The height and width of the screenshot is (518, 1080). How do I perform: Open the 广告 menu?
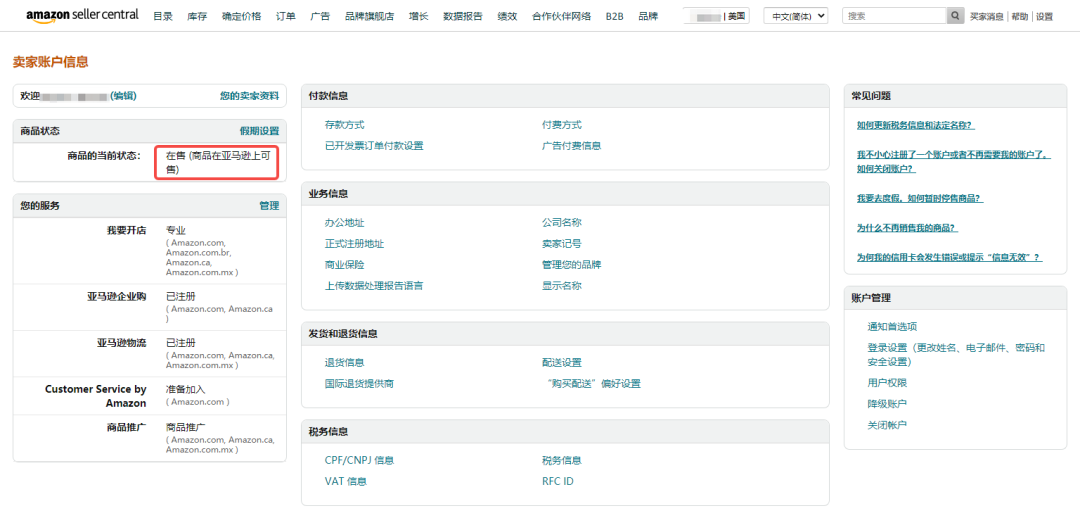320,17
